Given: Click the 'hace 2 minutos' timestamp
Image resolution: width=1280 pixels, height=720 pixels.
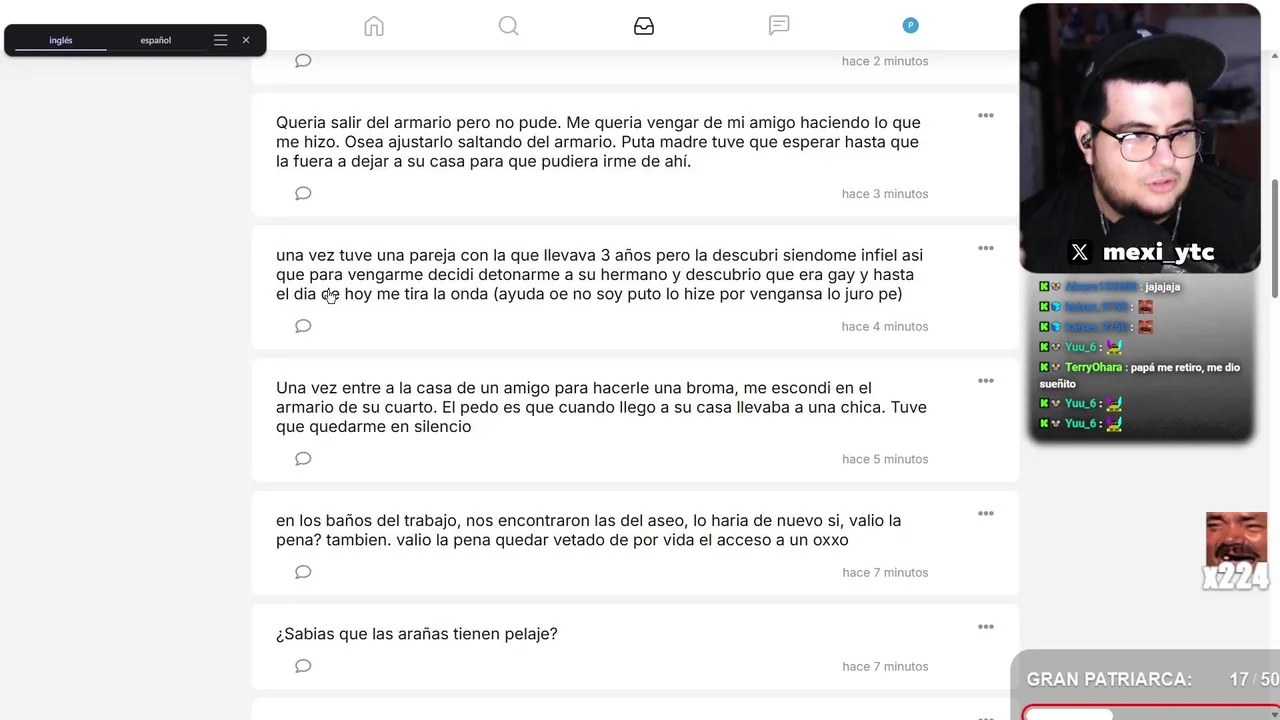Looking at the screenshot, I should tap(885, 61).
